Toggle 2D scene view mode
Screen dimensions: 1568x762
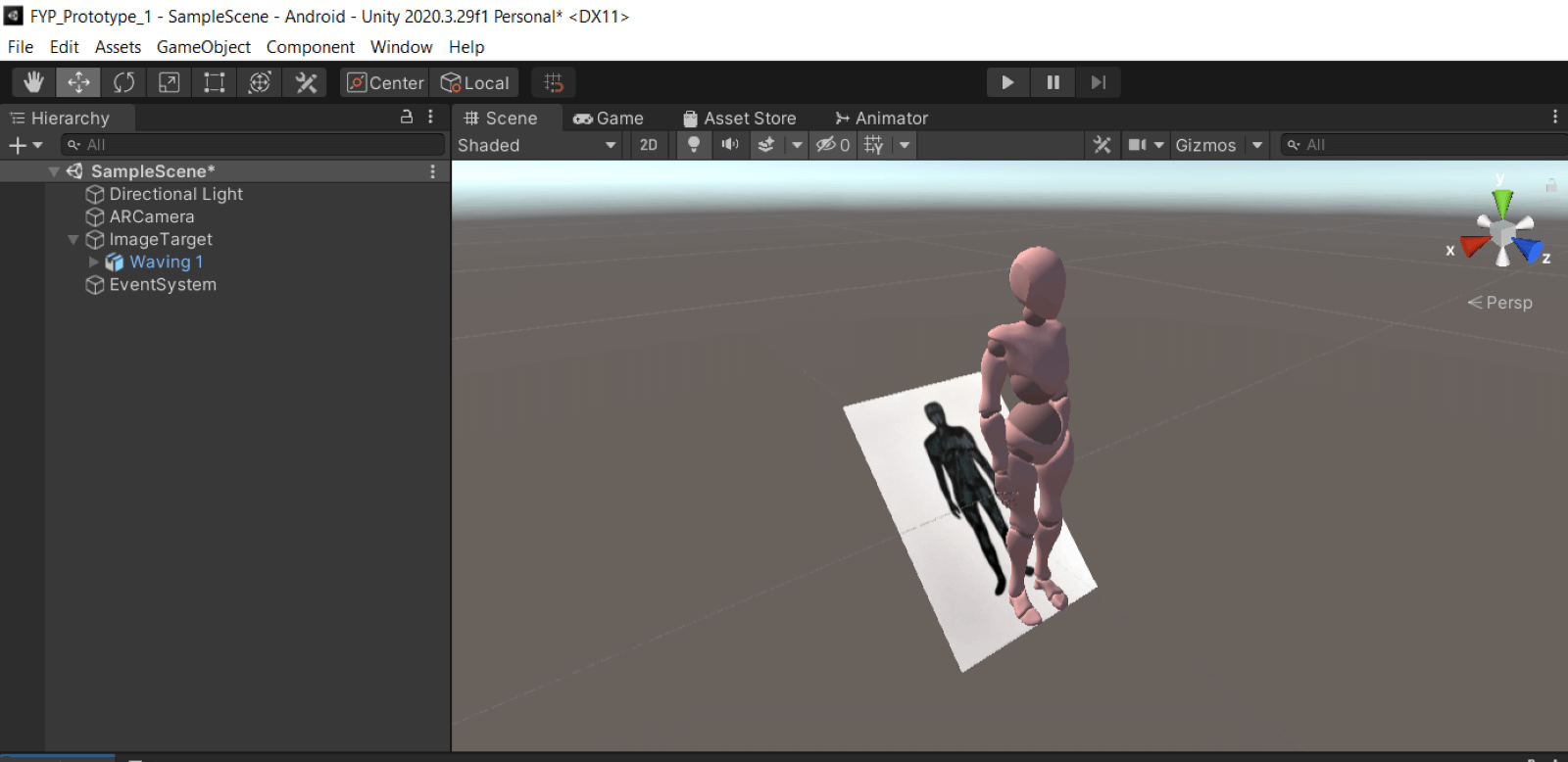pyautogui.click(x=649, y=145)
